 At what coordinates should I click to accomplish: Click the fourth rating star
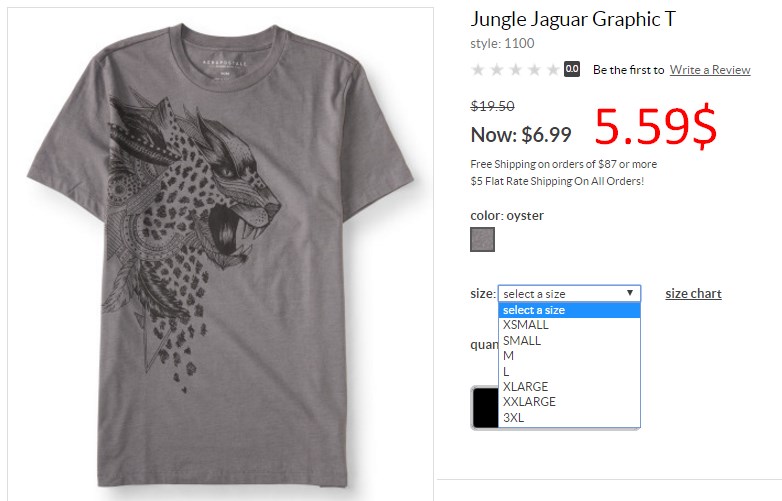point(534,70)
